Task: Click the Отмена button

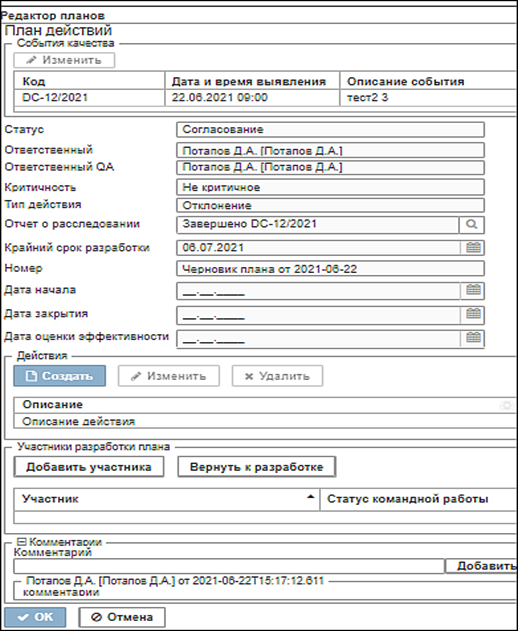Action: (x=122, y=617)
